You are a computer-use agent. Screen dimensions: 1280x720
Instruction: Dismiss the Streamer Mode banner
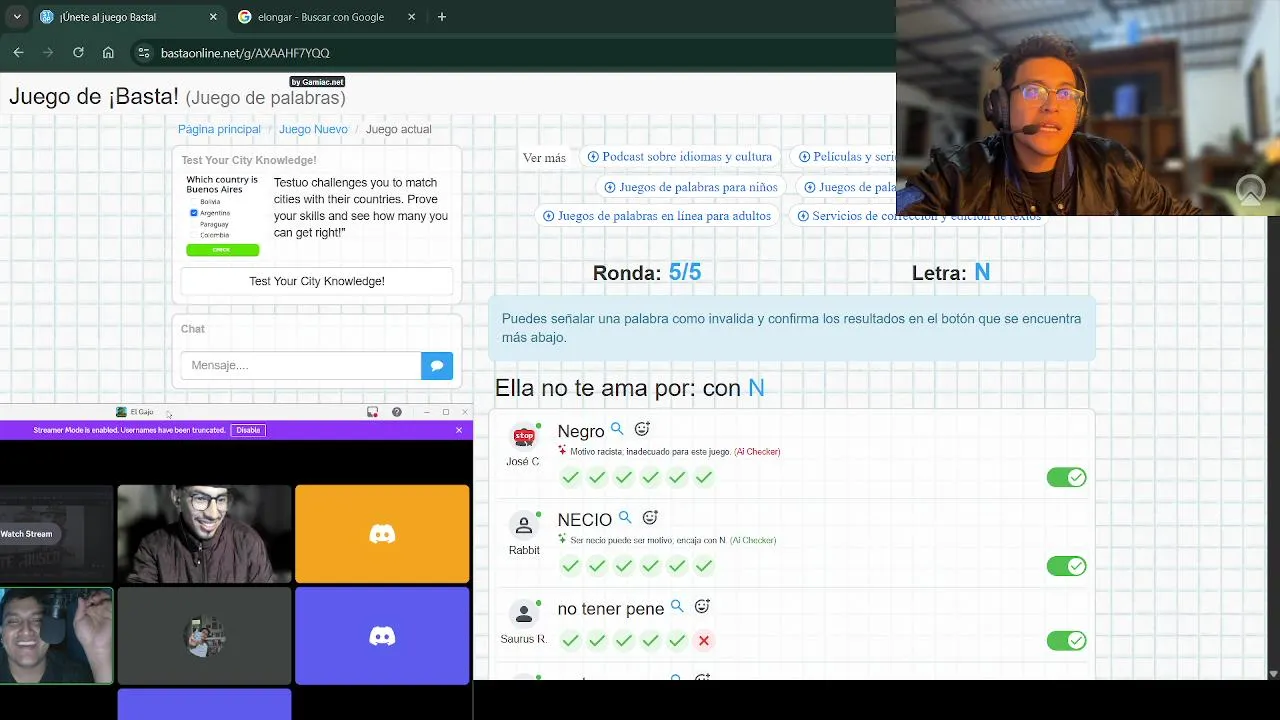point(459,430)
